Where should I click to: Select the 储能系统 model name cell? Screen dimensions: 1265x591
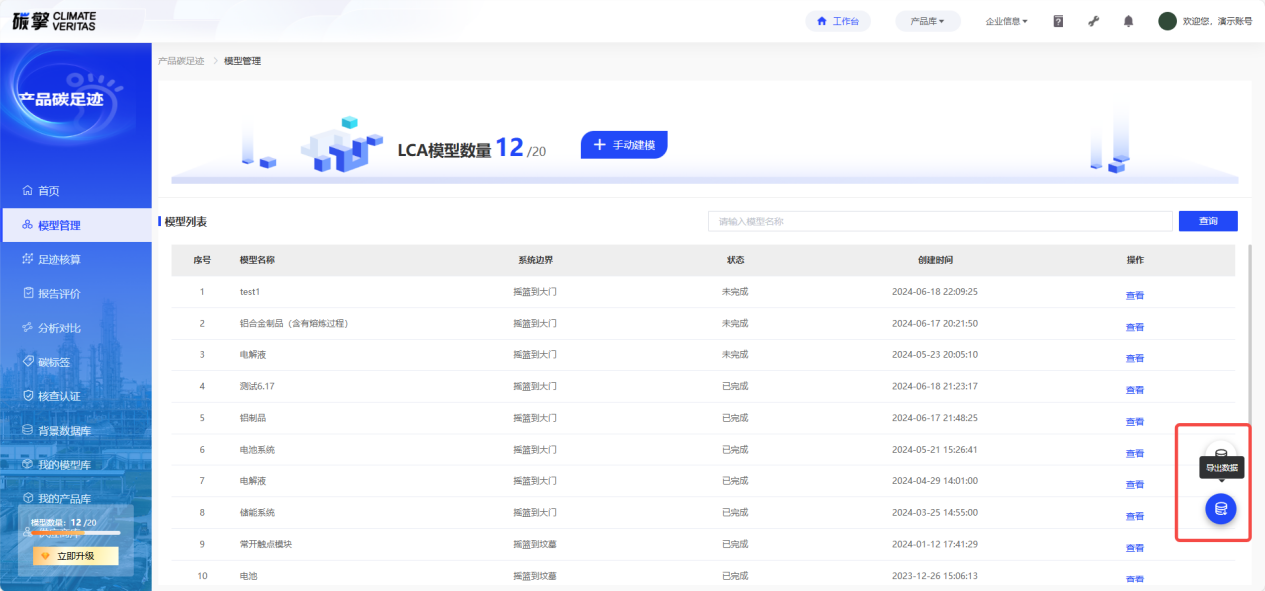pos(257,513)
